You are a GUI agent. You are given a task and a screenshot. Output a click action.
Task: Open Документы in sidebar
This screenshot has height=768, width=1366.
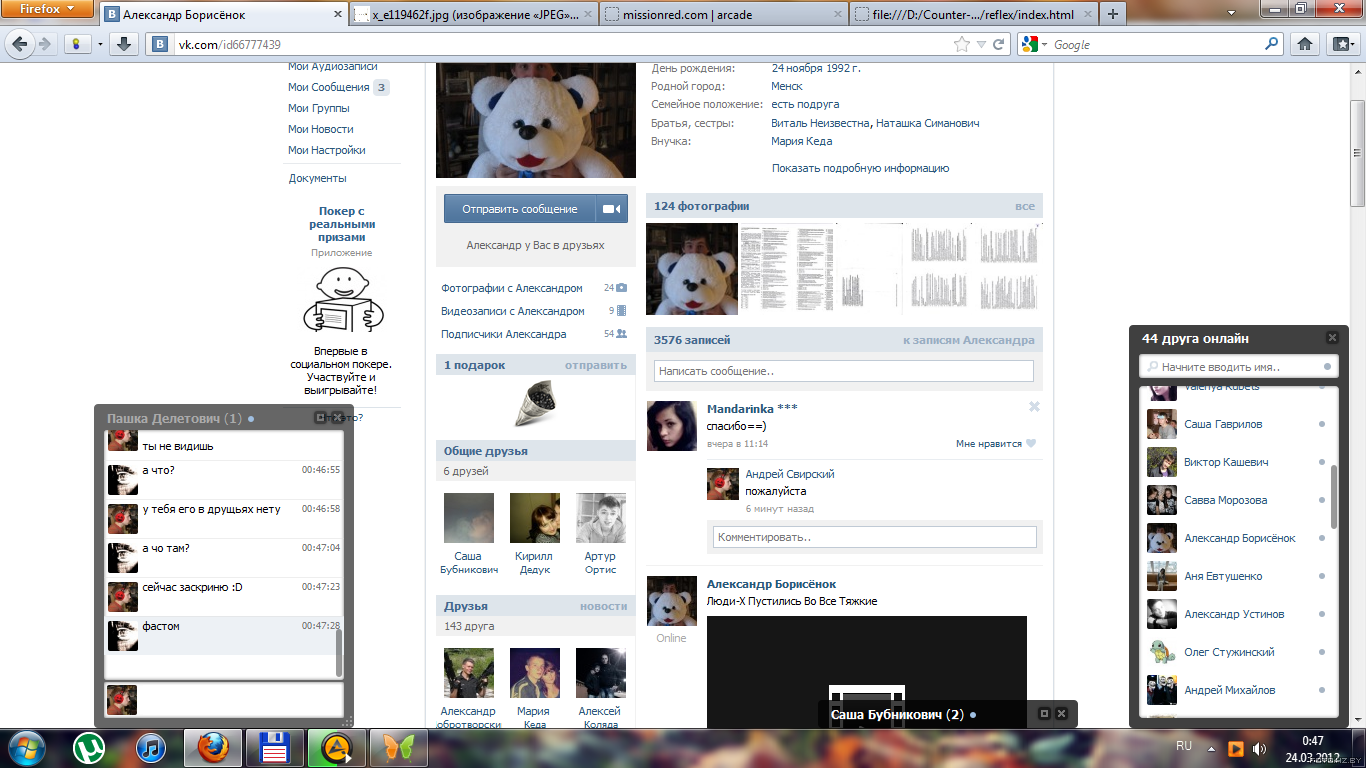pos(318,178)
